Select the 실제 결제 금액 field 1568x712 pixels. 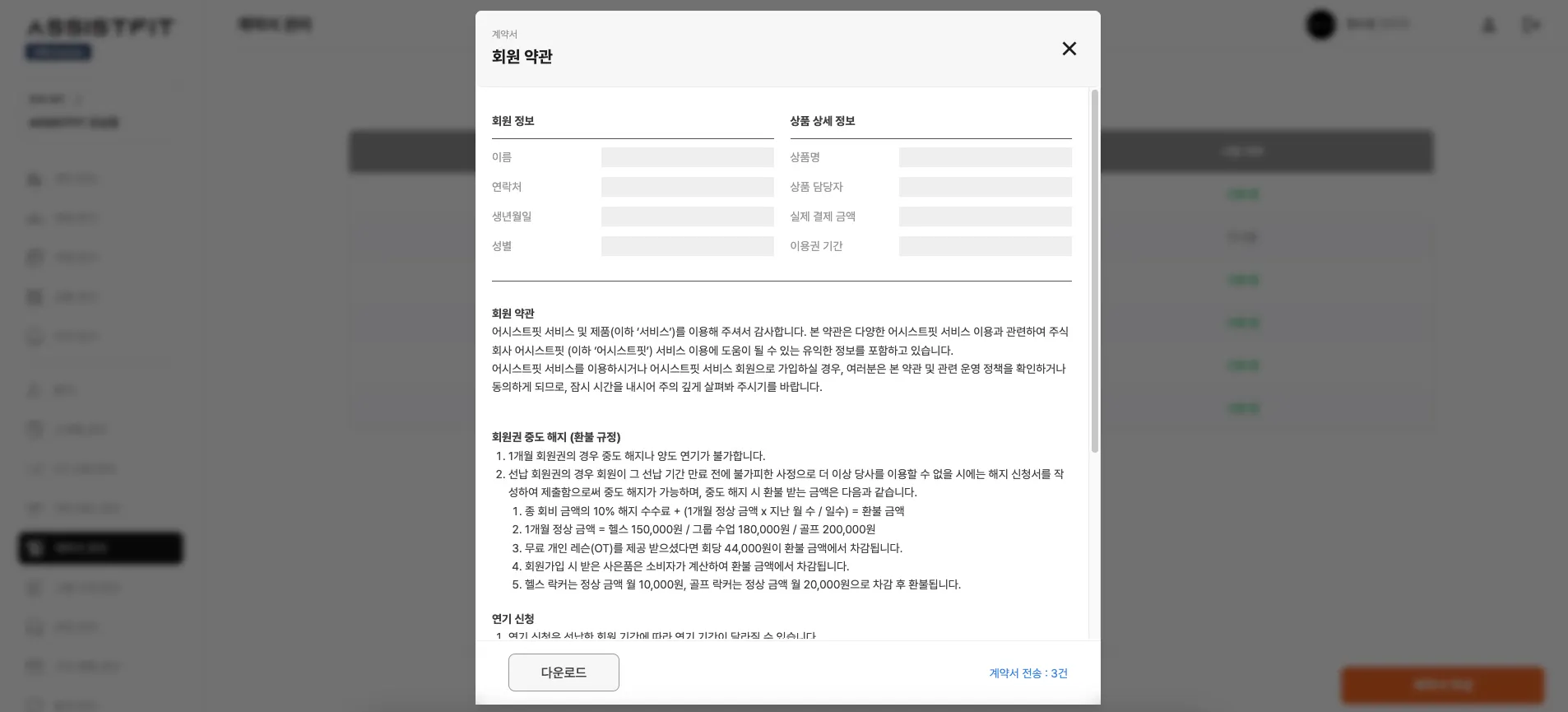tap(985, 216)
